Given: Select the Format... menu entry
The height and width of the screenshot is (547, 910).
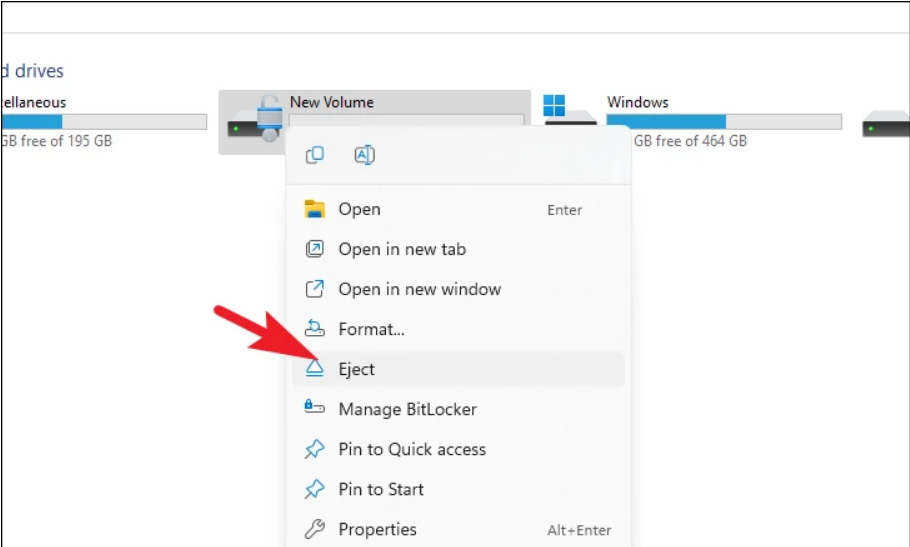Looking at the screenshot, I should tap(371, 329).
